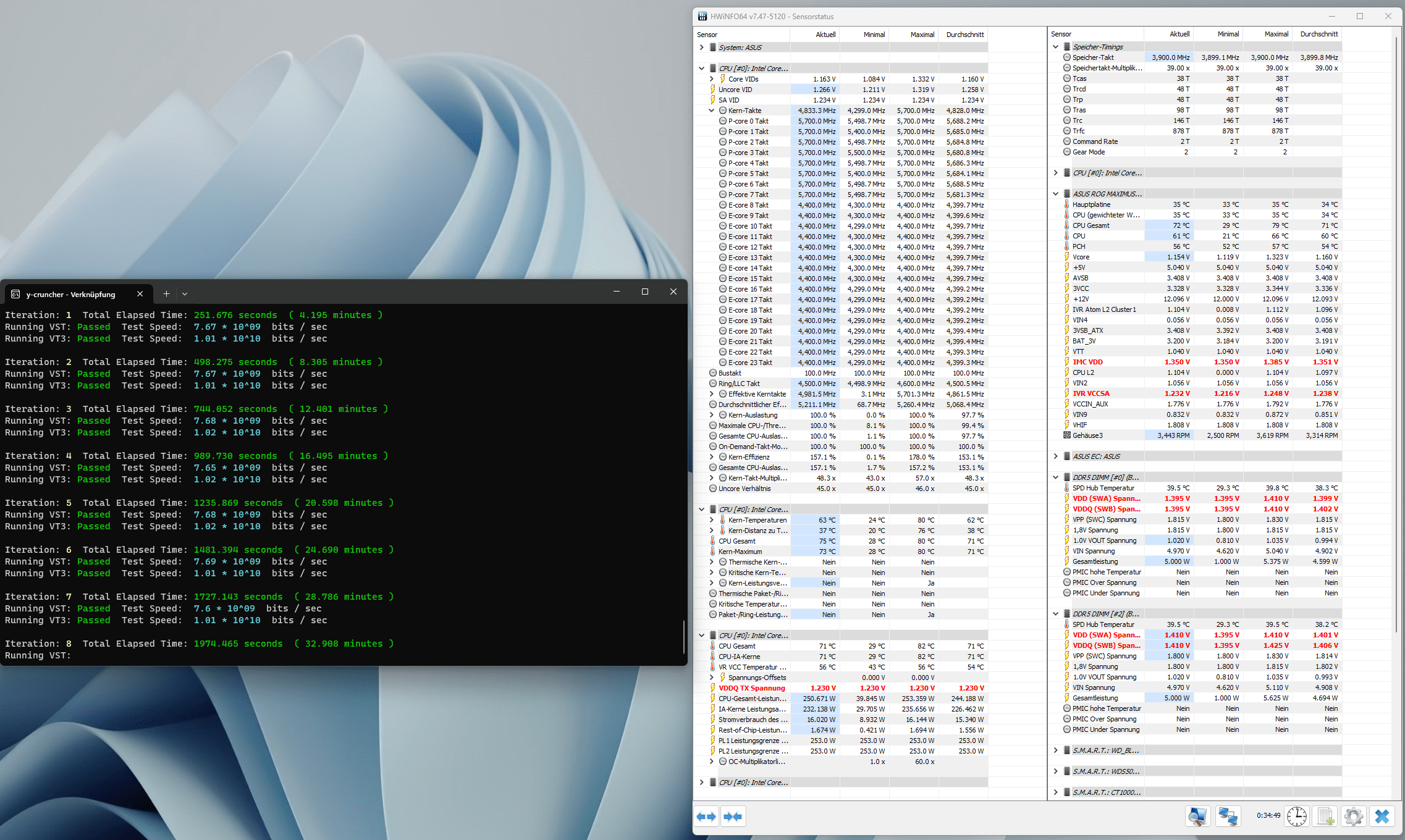Click the shrink columns arrows button

pos(733,817)
